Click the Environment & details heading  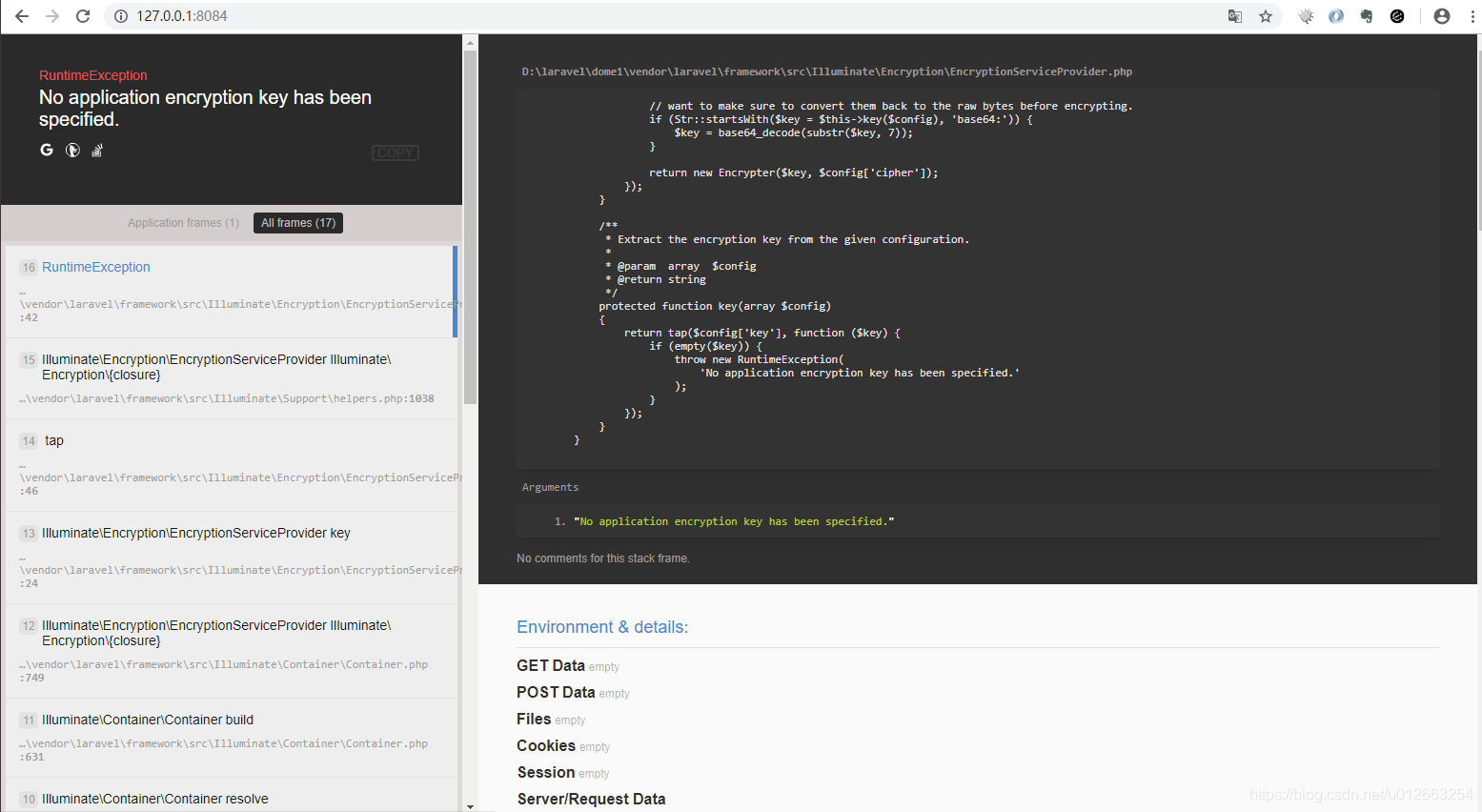(602, 627)
